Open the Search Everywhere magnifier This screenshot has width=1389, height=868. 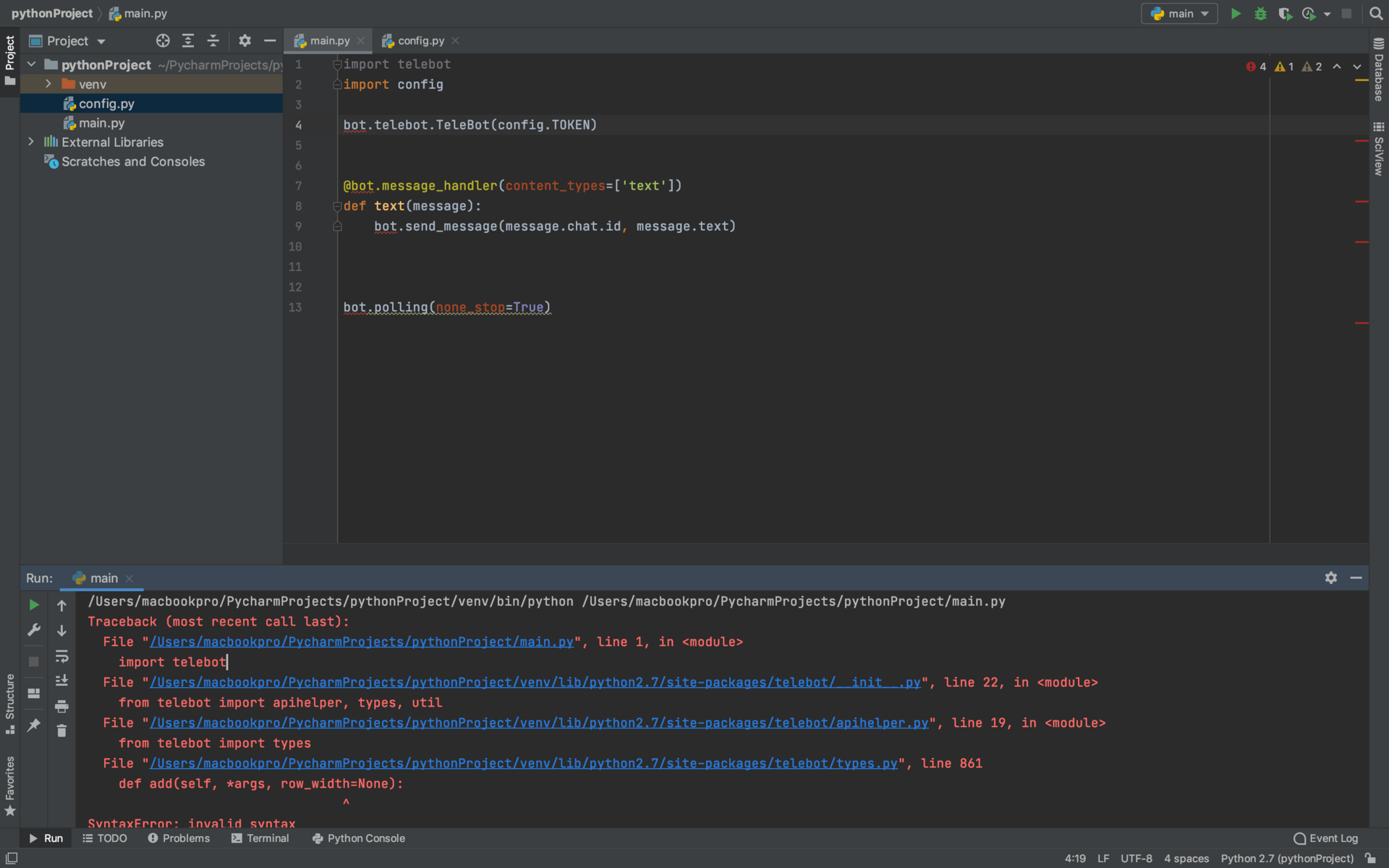click(x=1376, y=14)
